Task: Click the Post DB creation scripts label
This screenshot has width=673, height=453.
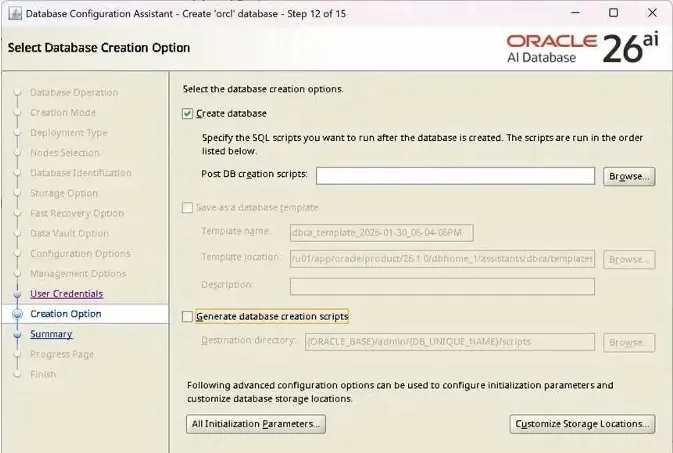Action: pos(255,174)
